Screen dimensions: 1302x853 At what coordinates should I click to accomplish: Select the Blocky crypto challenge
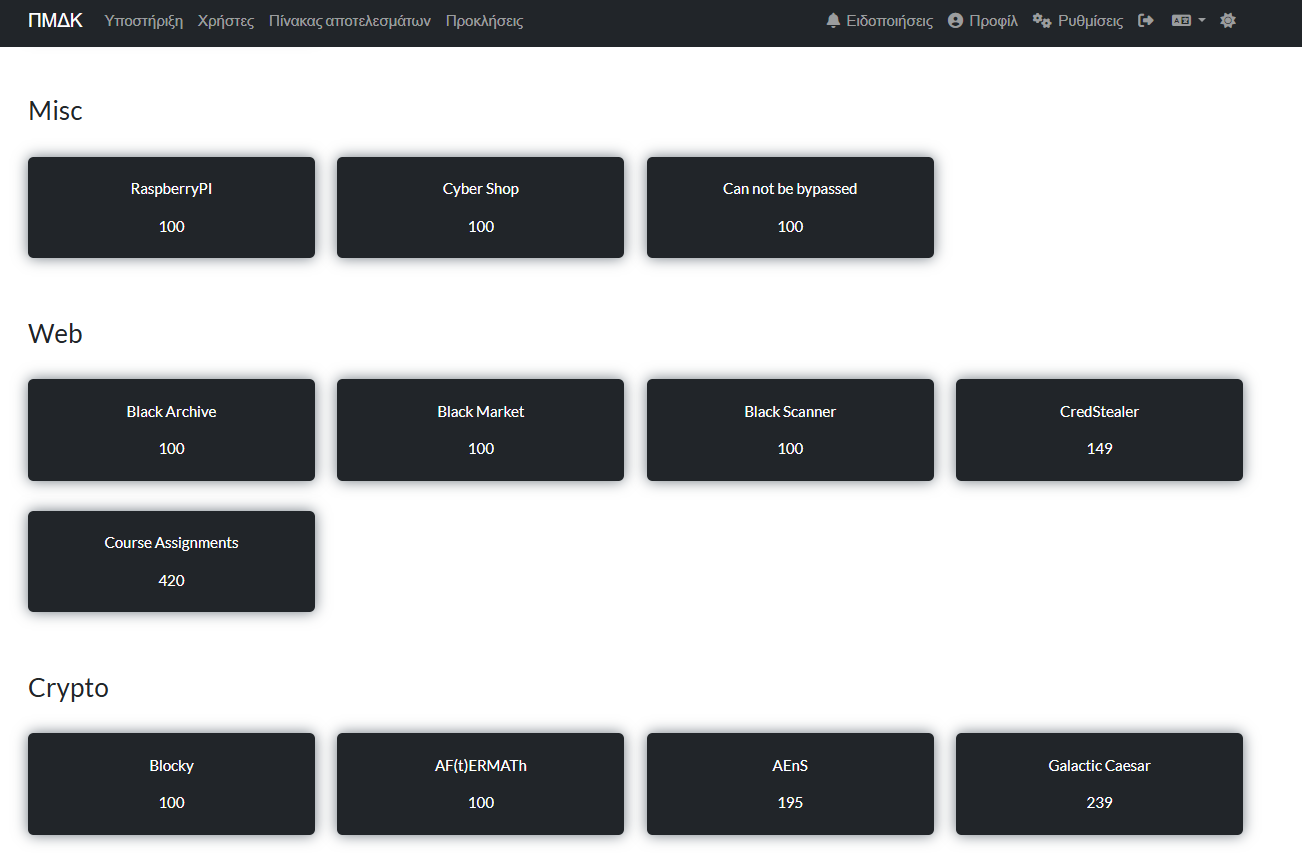(171, 784)
